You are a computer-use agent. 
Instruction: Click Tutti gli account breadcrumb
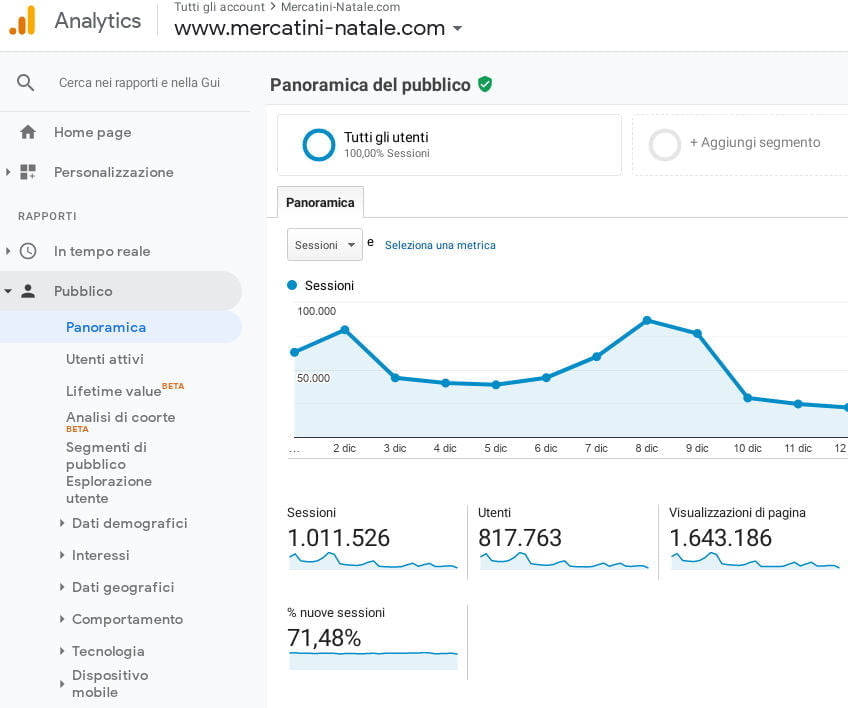coord(219,7)
